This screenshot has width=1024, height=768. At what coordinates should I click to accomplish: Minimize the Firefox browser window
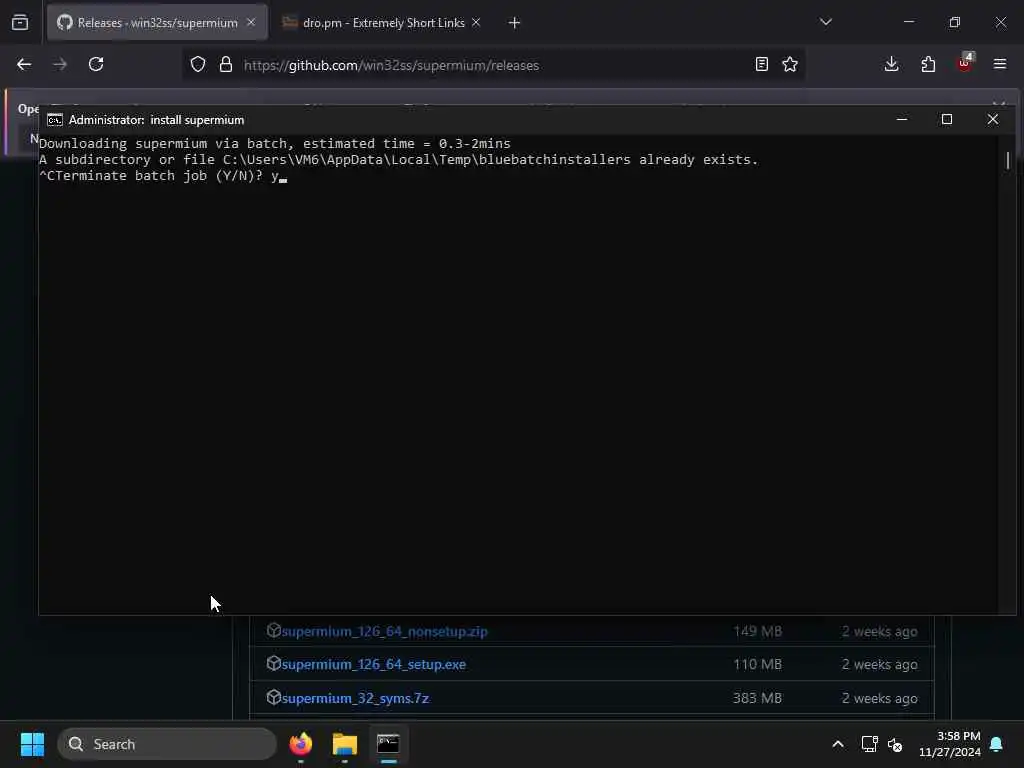908,22
